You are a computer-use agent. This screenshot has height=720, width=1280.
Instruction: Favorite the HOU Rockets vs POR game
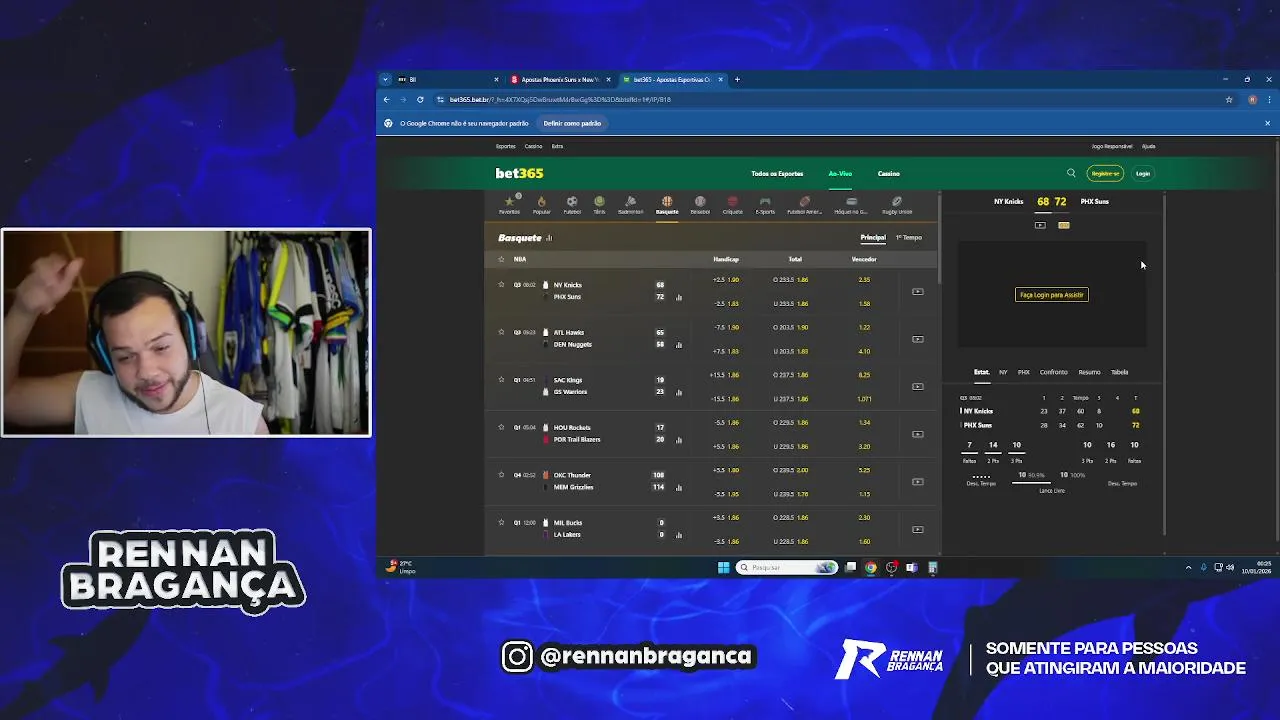501,427
